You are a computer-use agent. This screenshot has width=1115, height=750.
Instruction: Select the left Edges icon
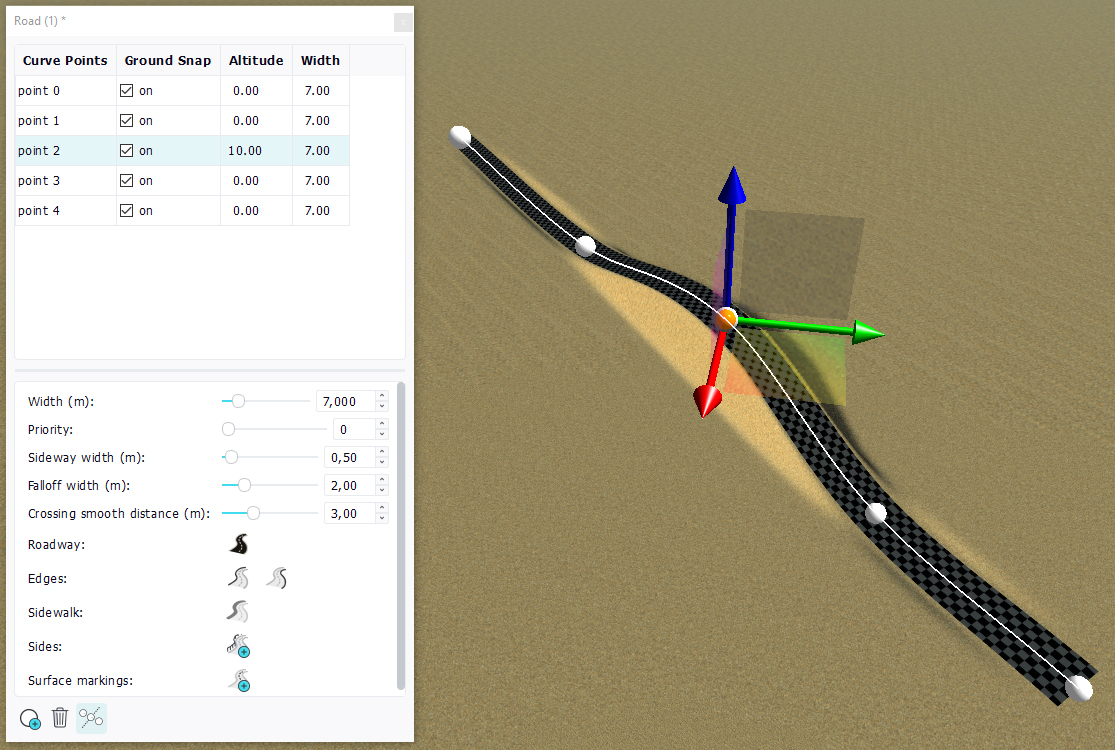[237, 578]
